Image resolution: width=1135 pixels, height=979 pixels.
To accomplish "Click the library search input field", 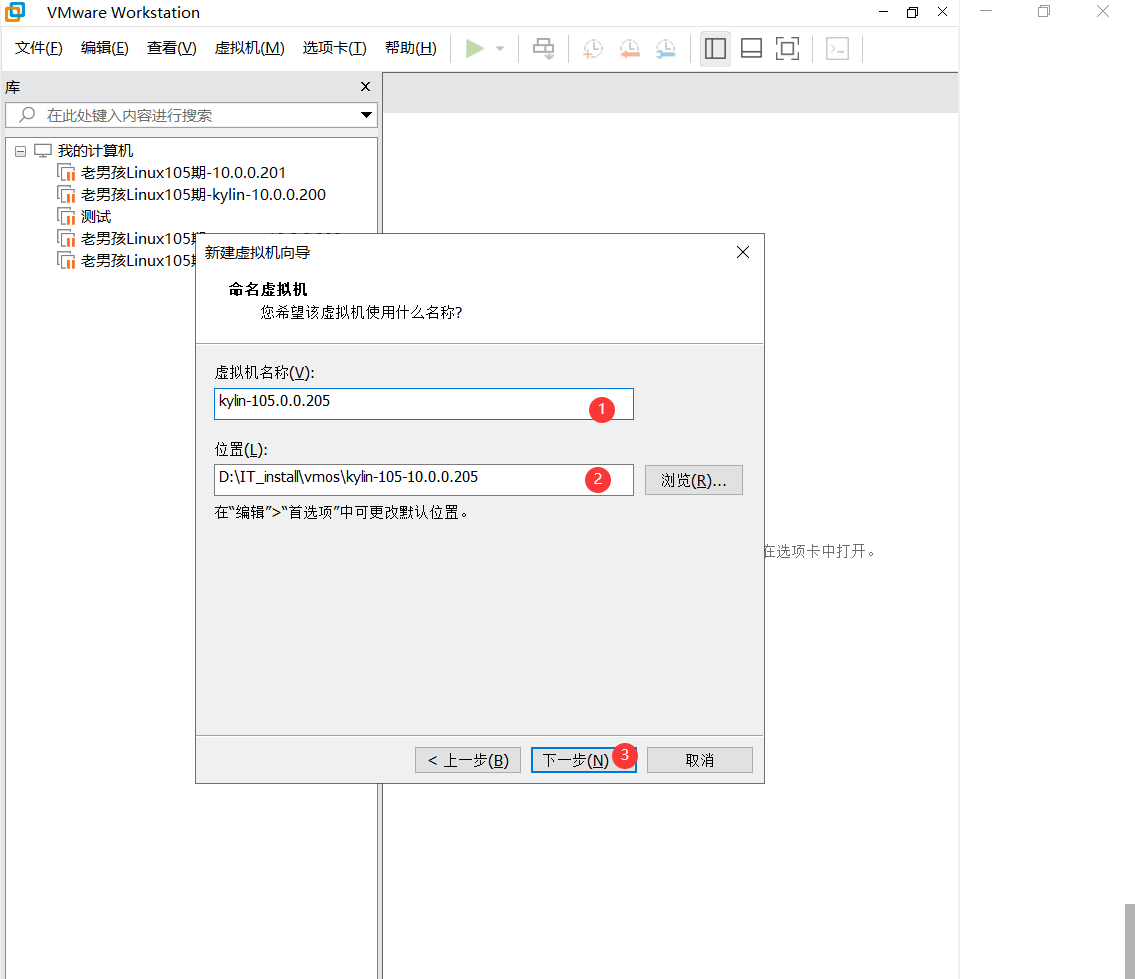I will [x=191, y=115].
